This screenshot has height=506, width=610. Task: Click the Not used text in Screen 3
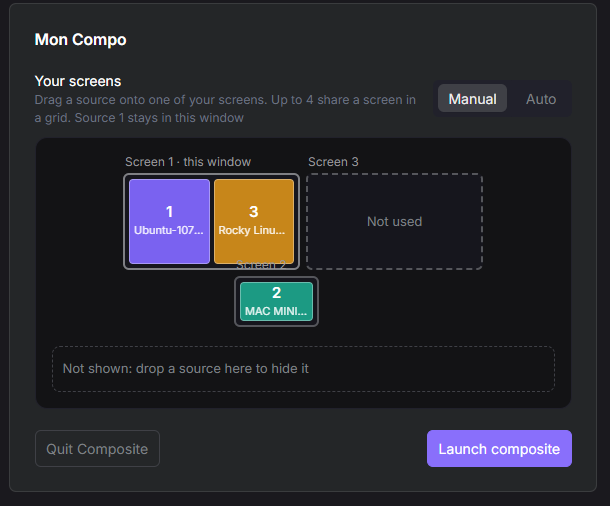coord(394,221)
